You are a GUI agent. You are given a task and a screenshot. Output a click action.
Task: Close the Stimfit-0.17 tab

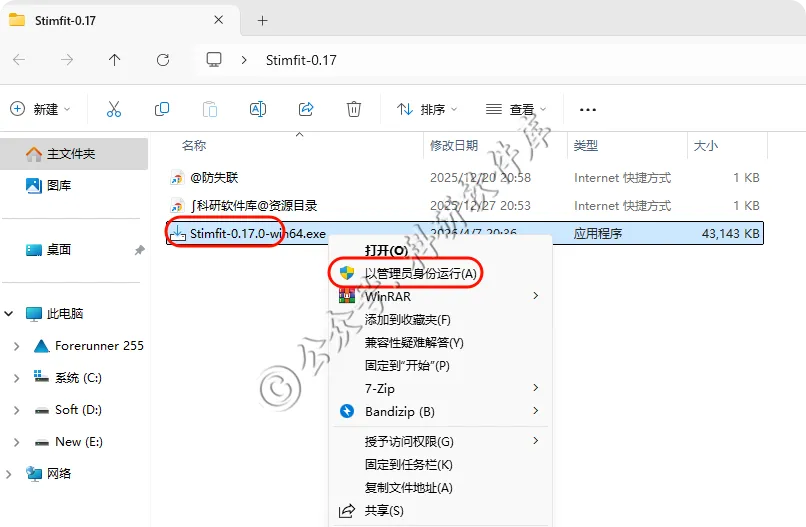[x=218, y=20]
